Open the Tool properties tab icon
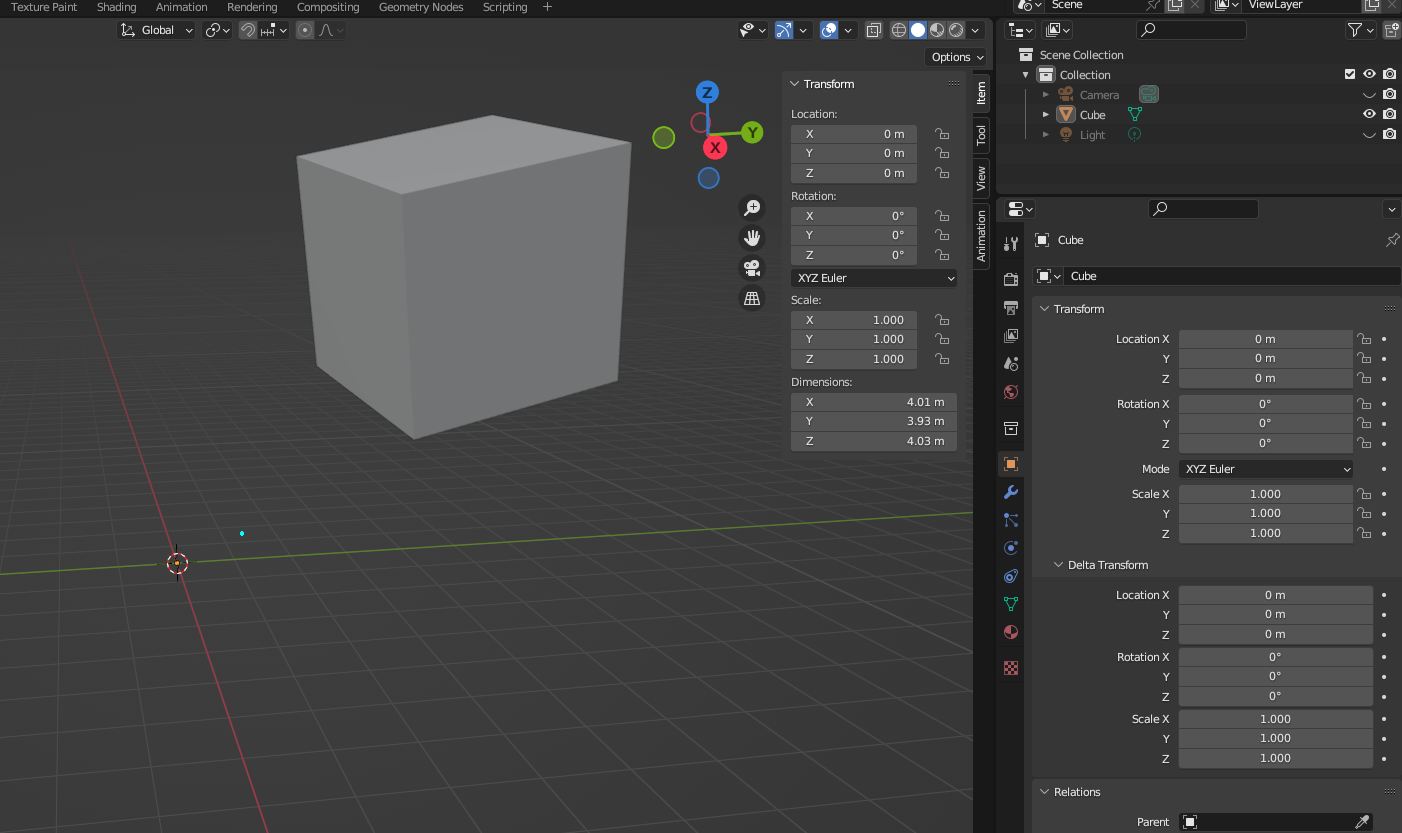The width and height of the screenshot is (1402, 833). [1011, 243]
